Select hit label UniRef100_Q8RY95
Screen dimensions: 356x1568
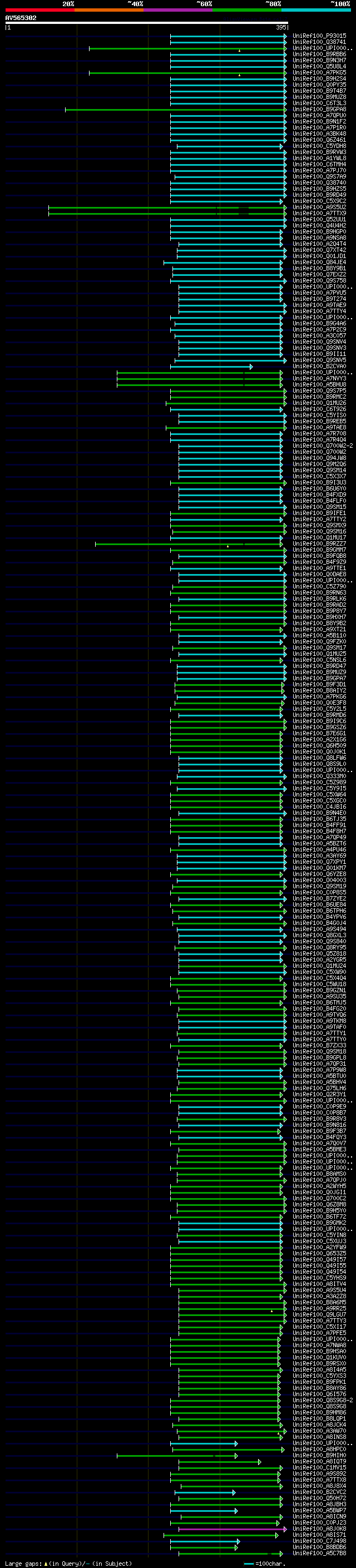[319, 948]
